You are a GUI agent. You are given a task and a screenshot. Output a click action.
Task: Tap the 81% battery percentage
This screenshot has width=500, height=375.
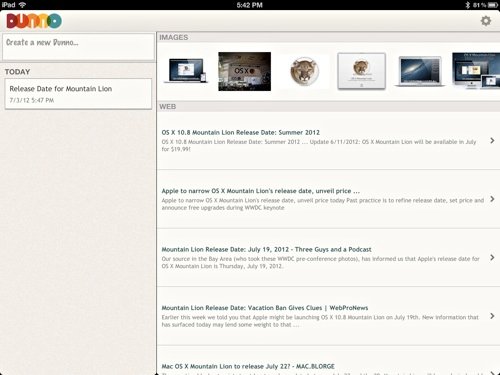click(479, 5)
